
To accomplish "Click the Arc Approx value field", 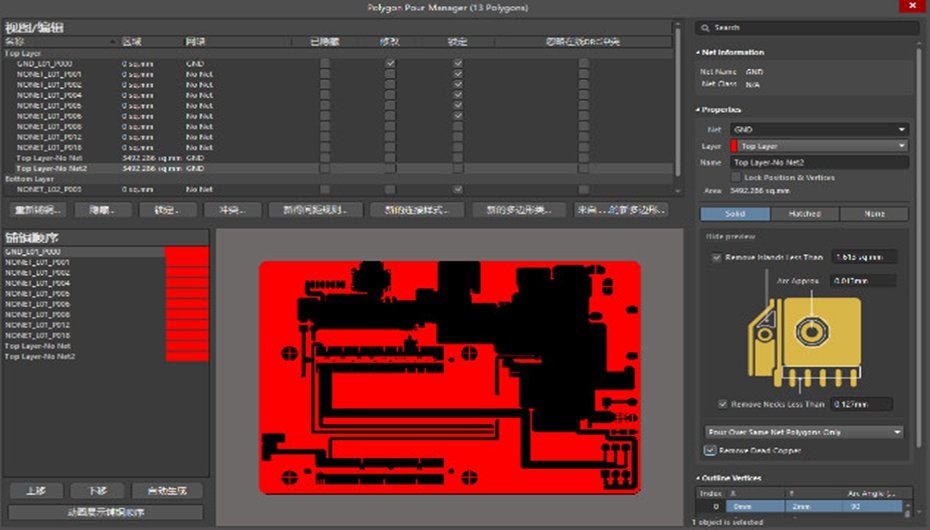I will (x=864, y=280).
